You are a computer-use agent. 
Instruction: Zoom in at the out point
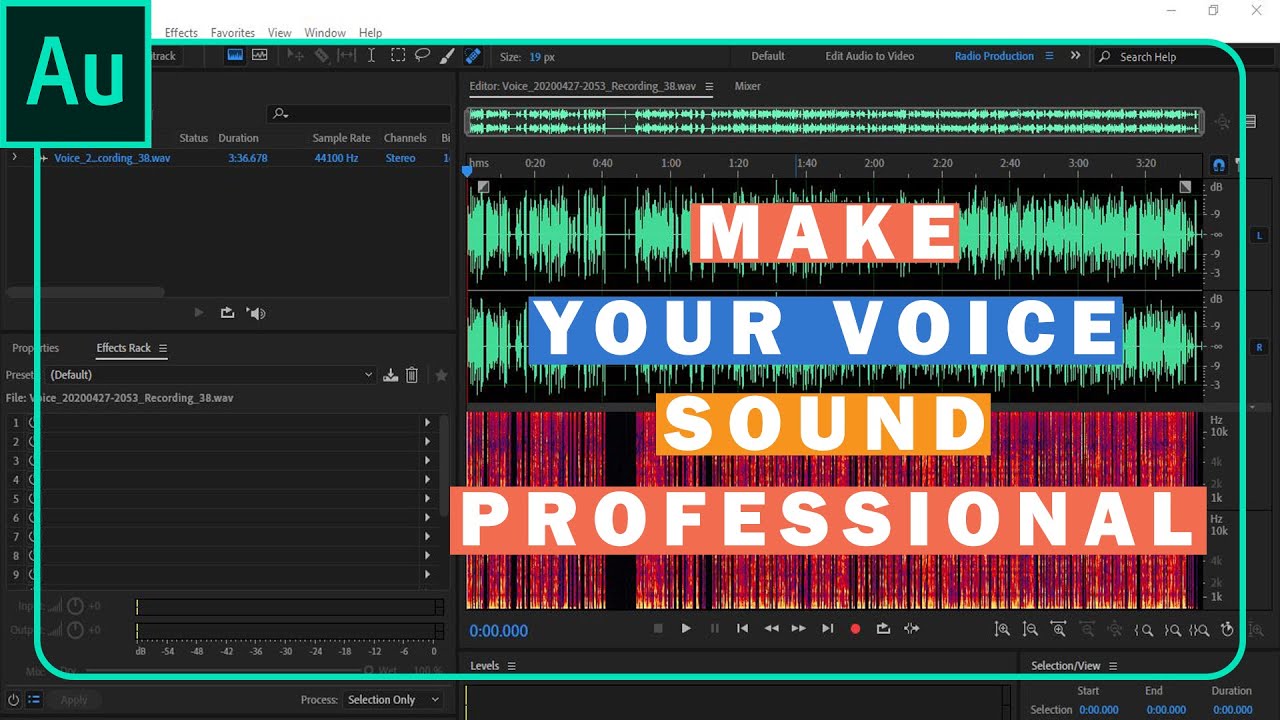coord(1172,629)
